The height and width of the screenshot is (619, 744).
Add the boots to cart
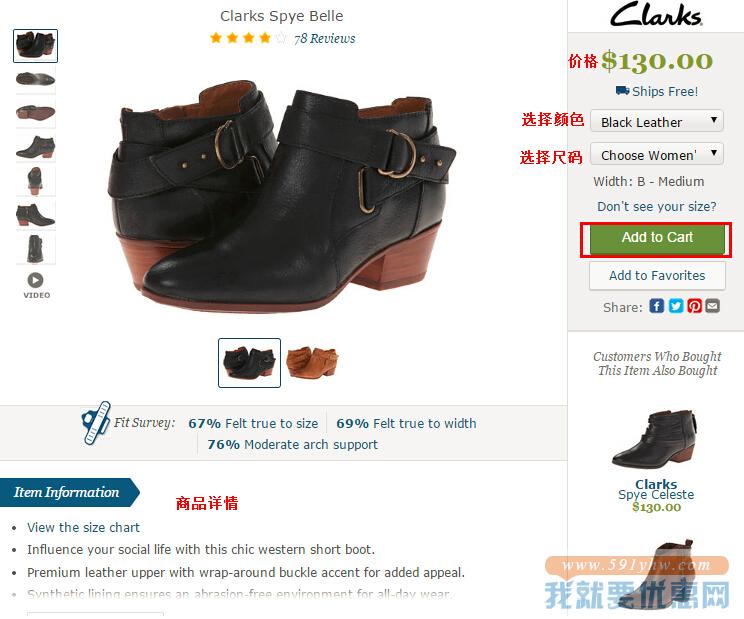(657, 239)
